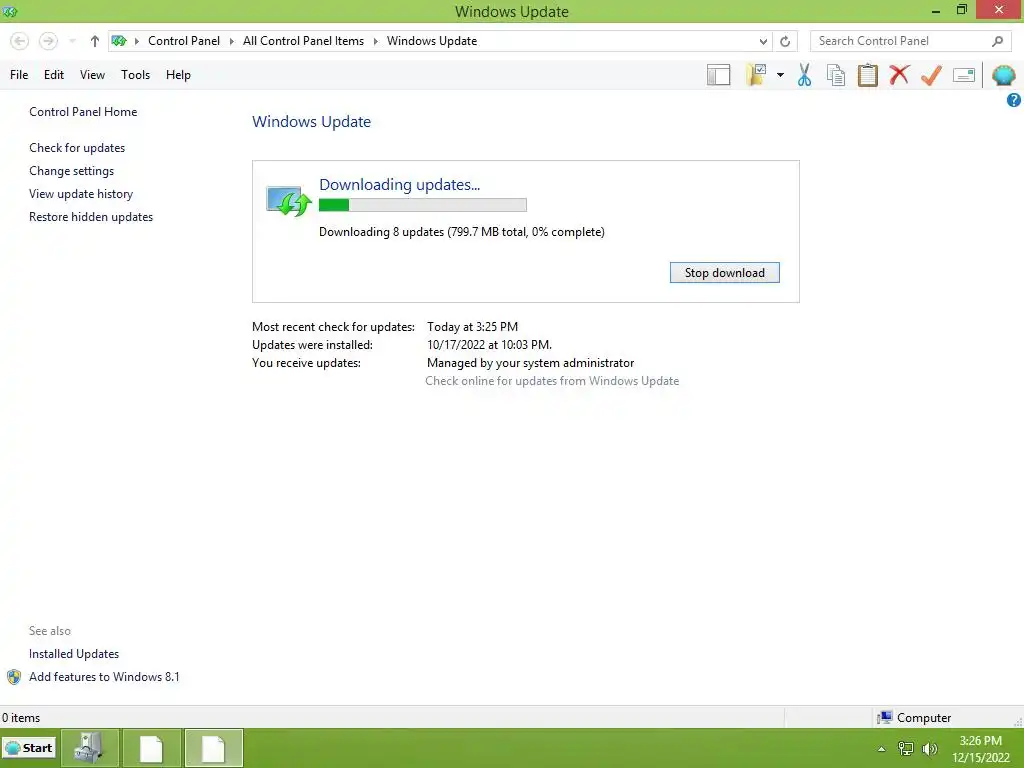Click the update download progress bar
Viewport: 1024px width, 768px height.
tap(423, 205)
